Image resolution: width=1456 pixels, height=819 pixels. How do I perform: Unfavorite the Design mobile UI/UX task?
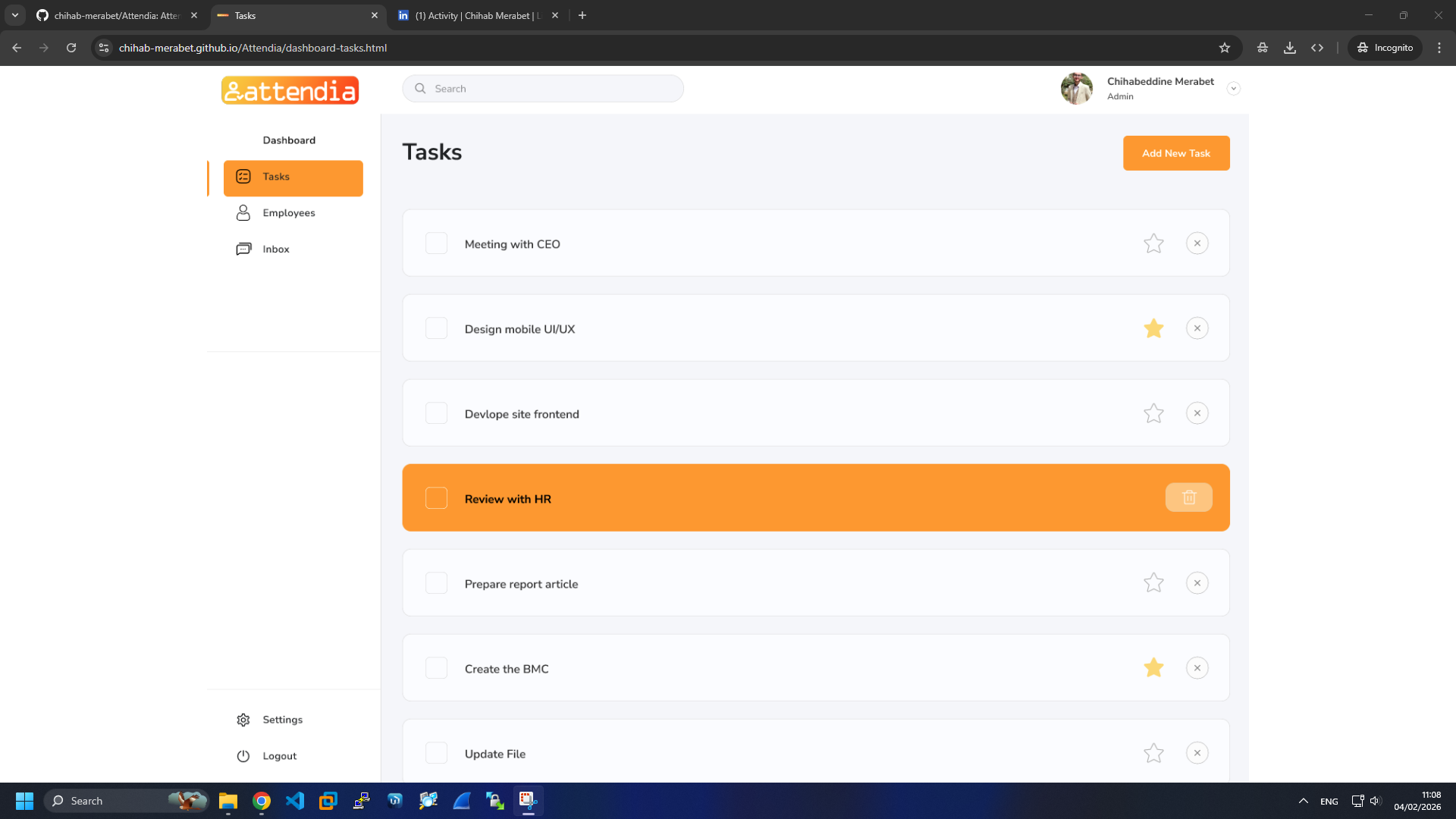1153,328
